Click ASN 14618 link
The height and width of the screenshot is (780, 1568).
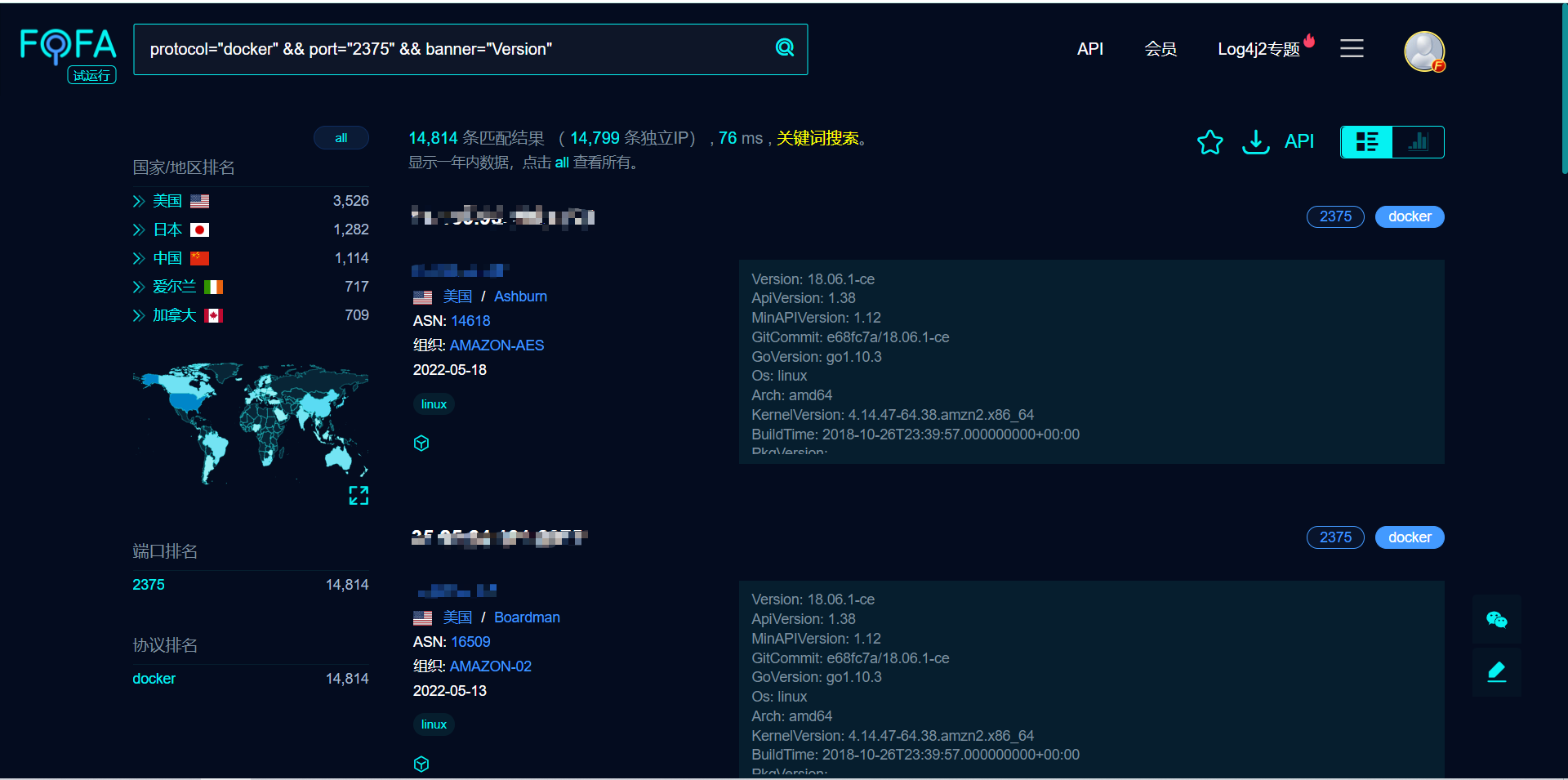coord(470,321)
